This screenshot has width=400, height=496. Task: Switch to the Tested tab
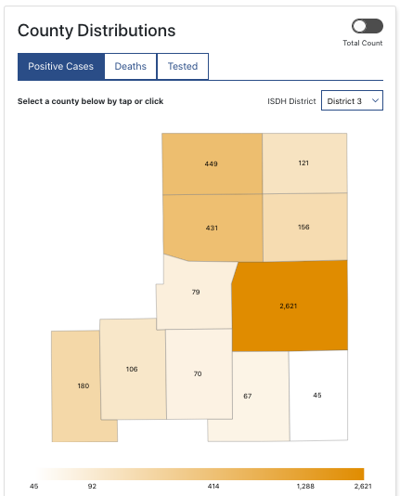(183, 66)
